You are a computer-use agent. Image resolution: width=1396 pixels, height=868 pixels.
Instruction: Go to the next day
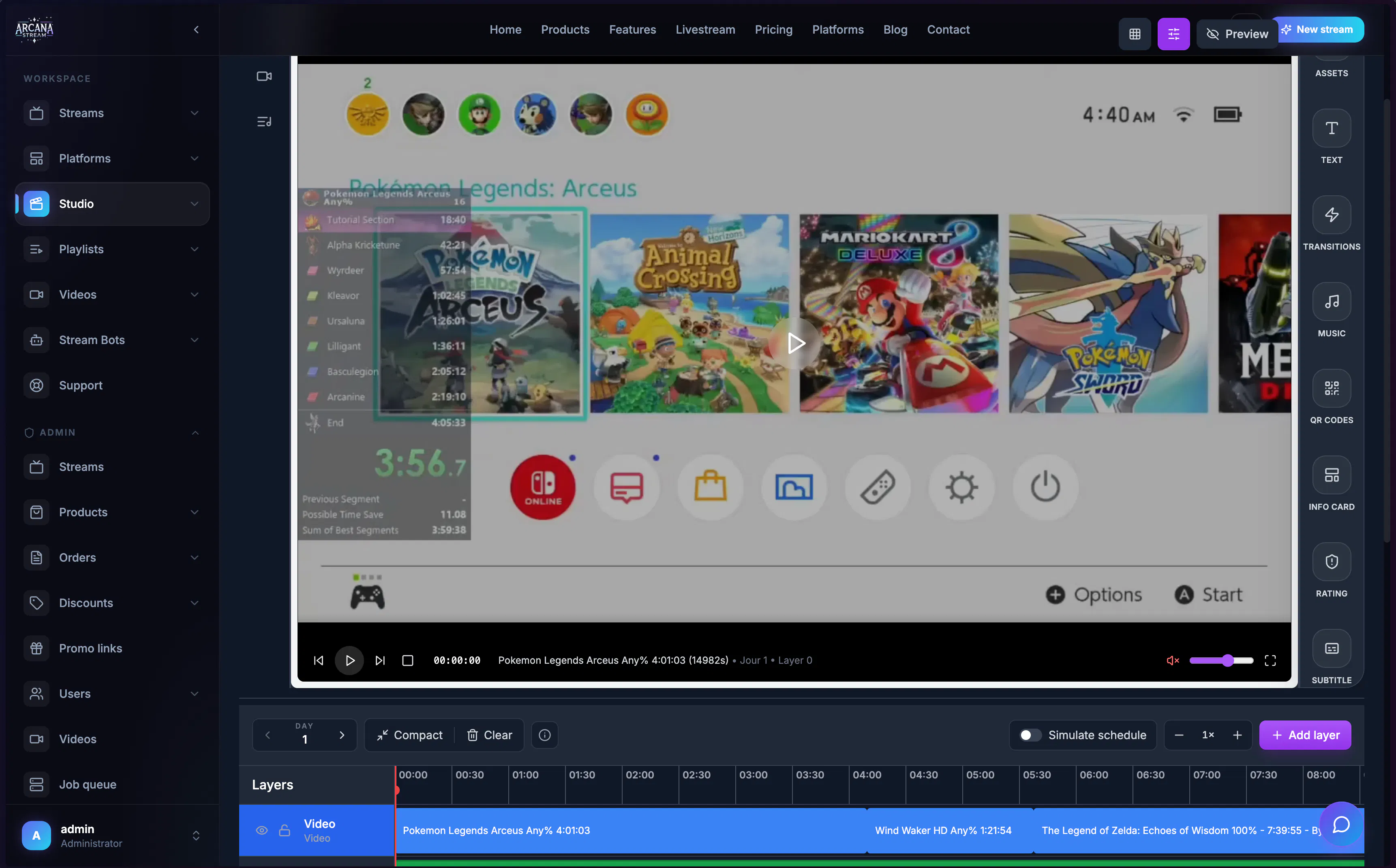pyautogui.click(x=342, y=735)
